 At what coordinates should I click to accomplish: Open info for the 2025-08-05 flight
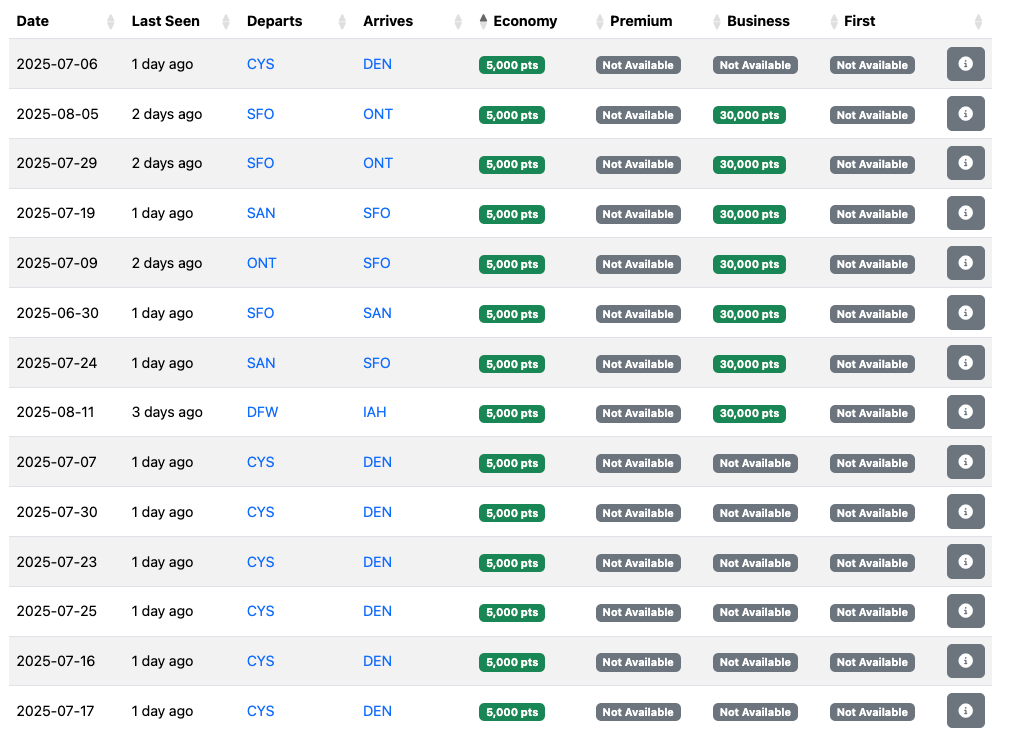click(x=965, y=114)
